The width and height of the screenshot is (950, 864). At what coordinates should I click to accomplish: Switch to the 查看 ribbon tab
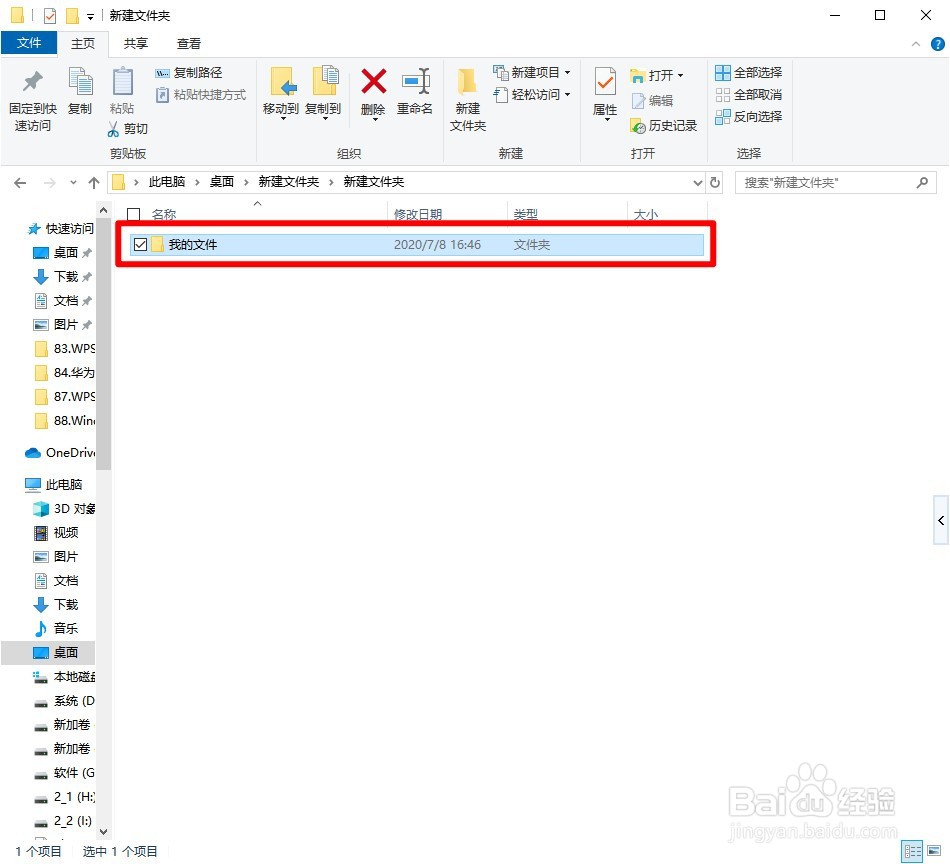(189, 43)
